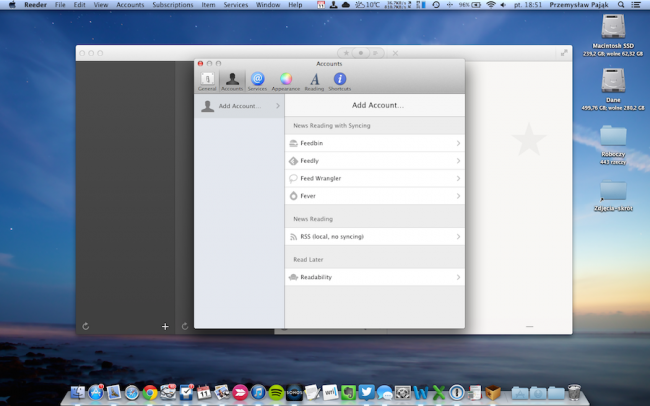Show all items in Reeder's toolbar filter

point(375,53)
